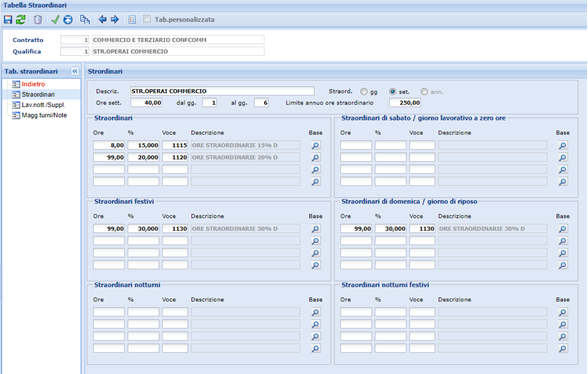Click the Voce field showing 1115

click(175, 145)
